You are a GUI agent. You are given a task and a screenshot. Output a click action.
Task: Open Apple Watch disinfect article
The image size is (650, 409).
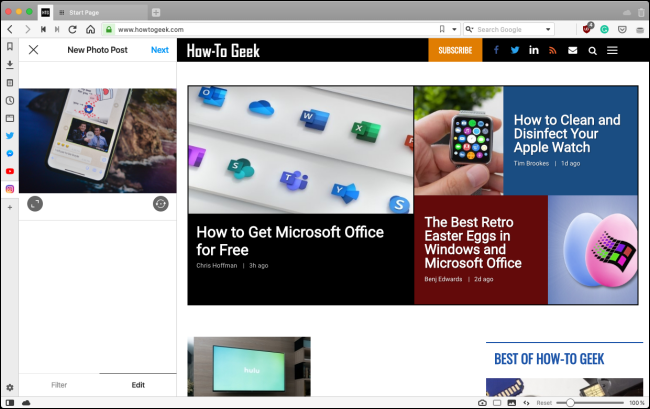(x=567, y=133)
